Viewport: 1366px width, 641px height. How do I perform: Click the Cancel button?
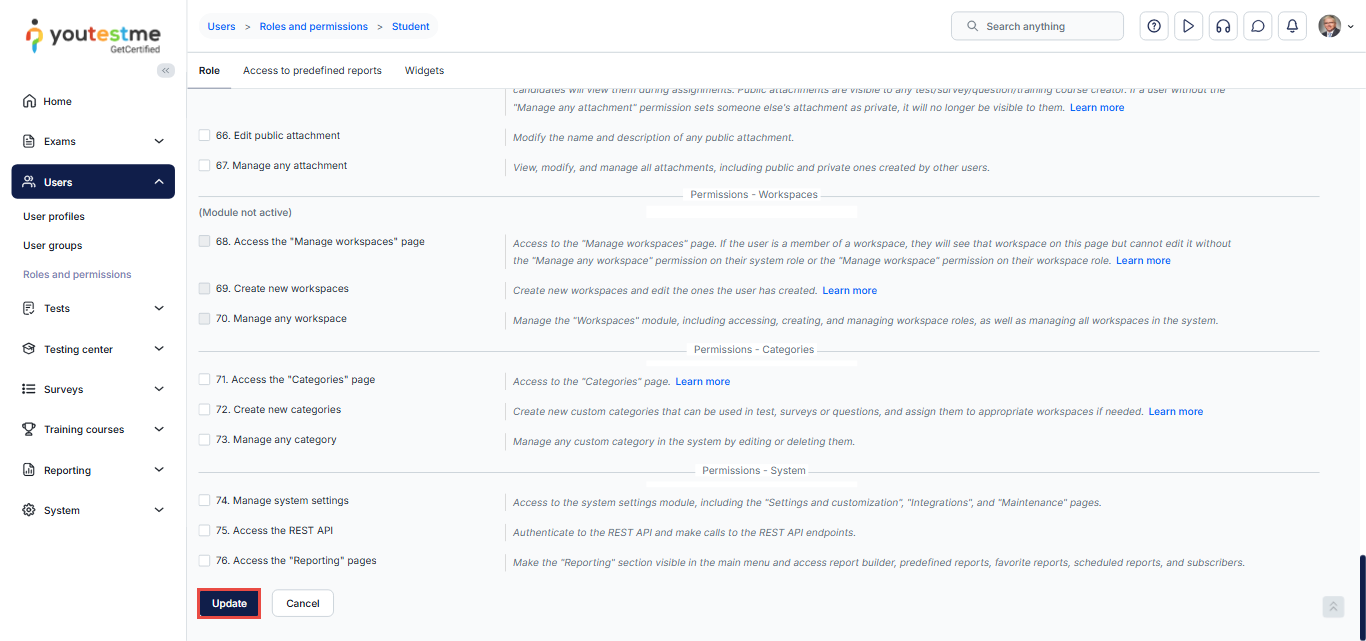pyautogui.click(x=302, y=603)
